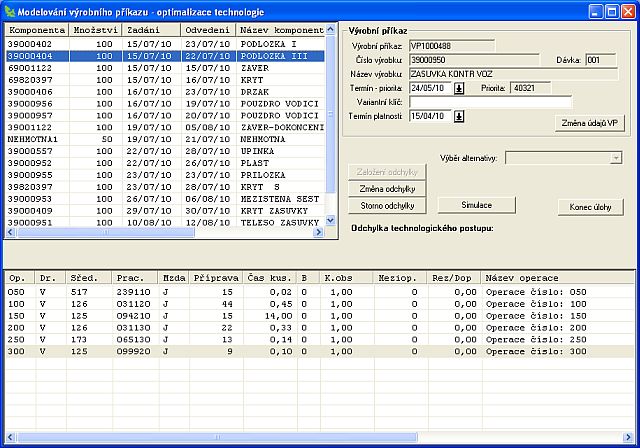Click the Příprava column header
Image resolution: width=640 pixels, height=448 pixels.
coord(216,278)
